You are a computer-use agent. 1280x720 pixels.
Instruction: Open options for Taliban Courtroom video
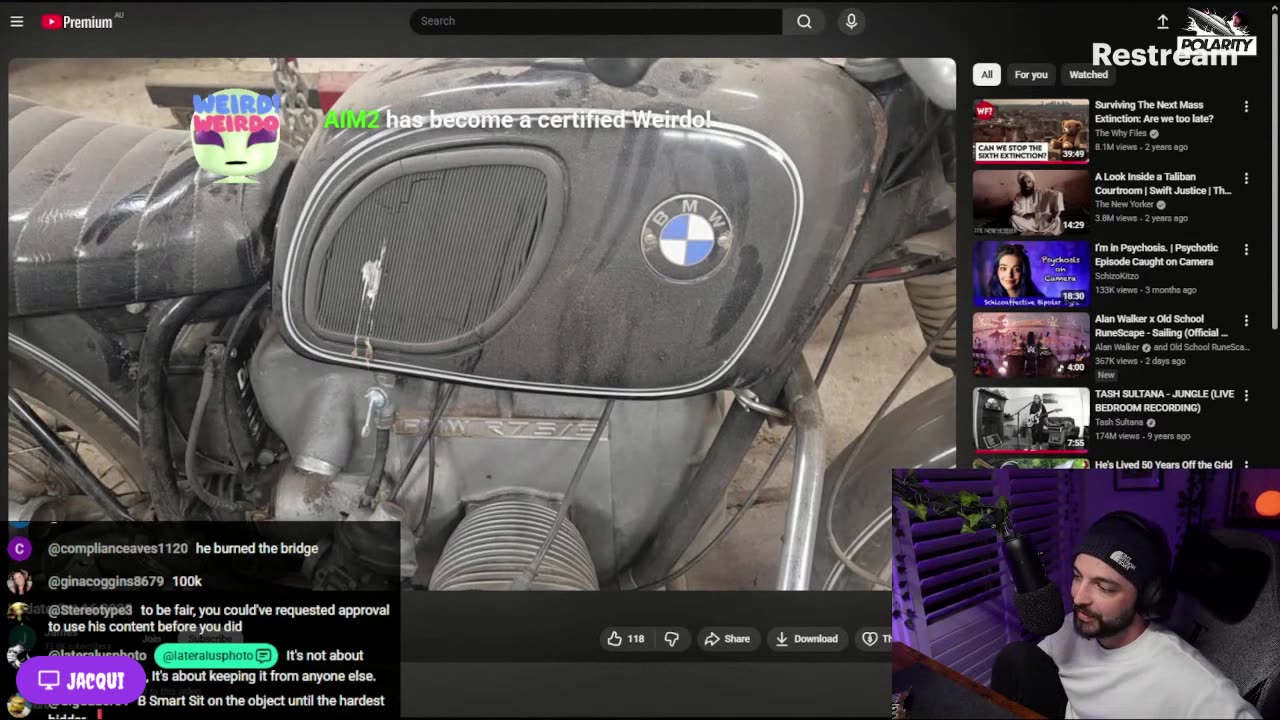pyautogui.click(x=1246, y=178)
